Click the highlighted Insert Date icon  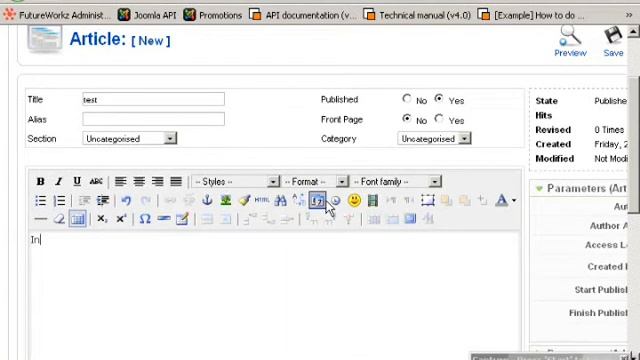point(317,200)
